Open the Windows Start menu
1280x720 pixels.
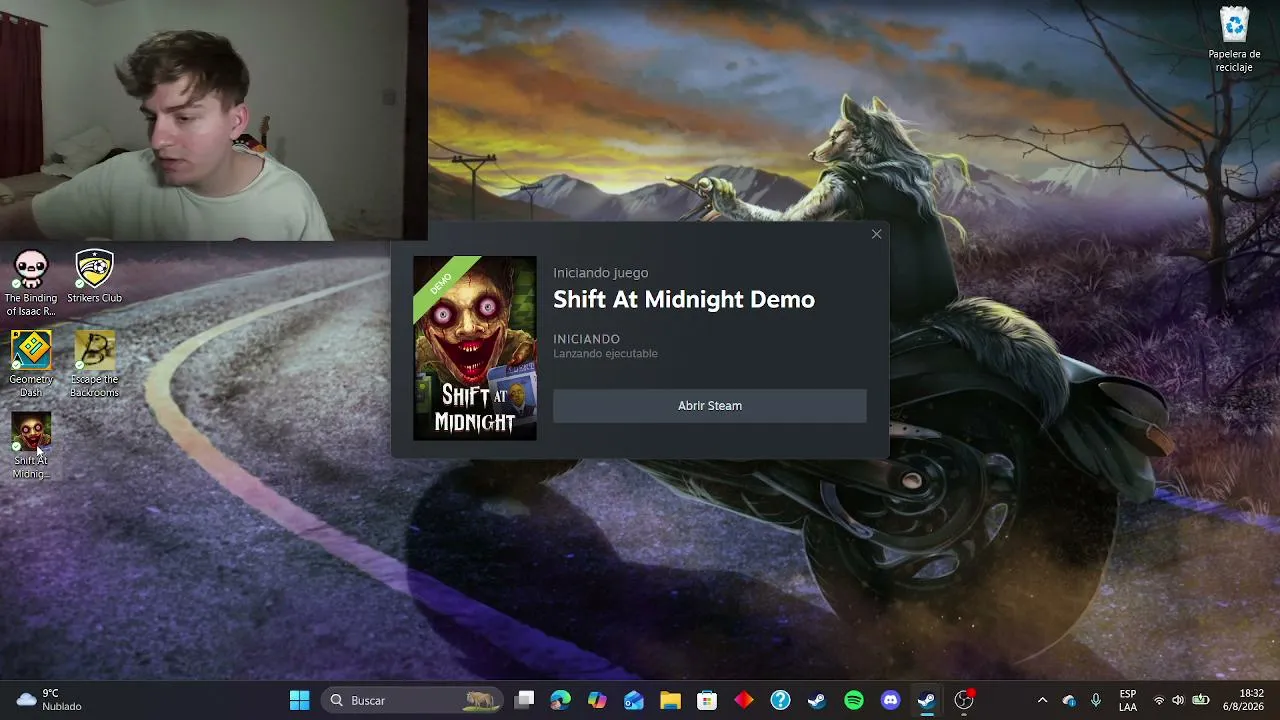tap(299, 700)
